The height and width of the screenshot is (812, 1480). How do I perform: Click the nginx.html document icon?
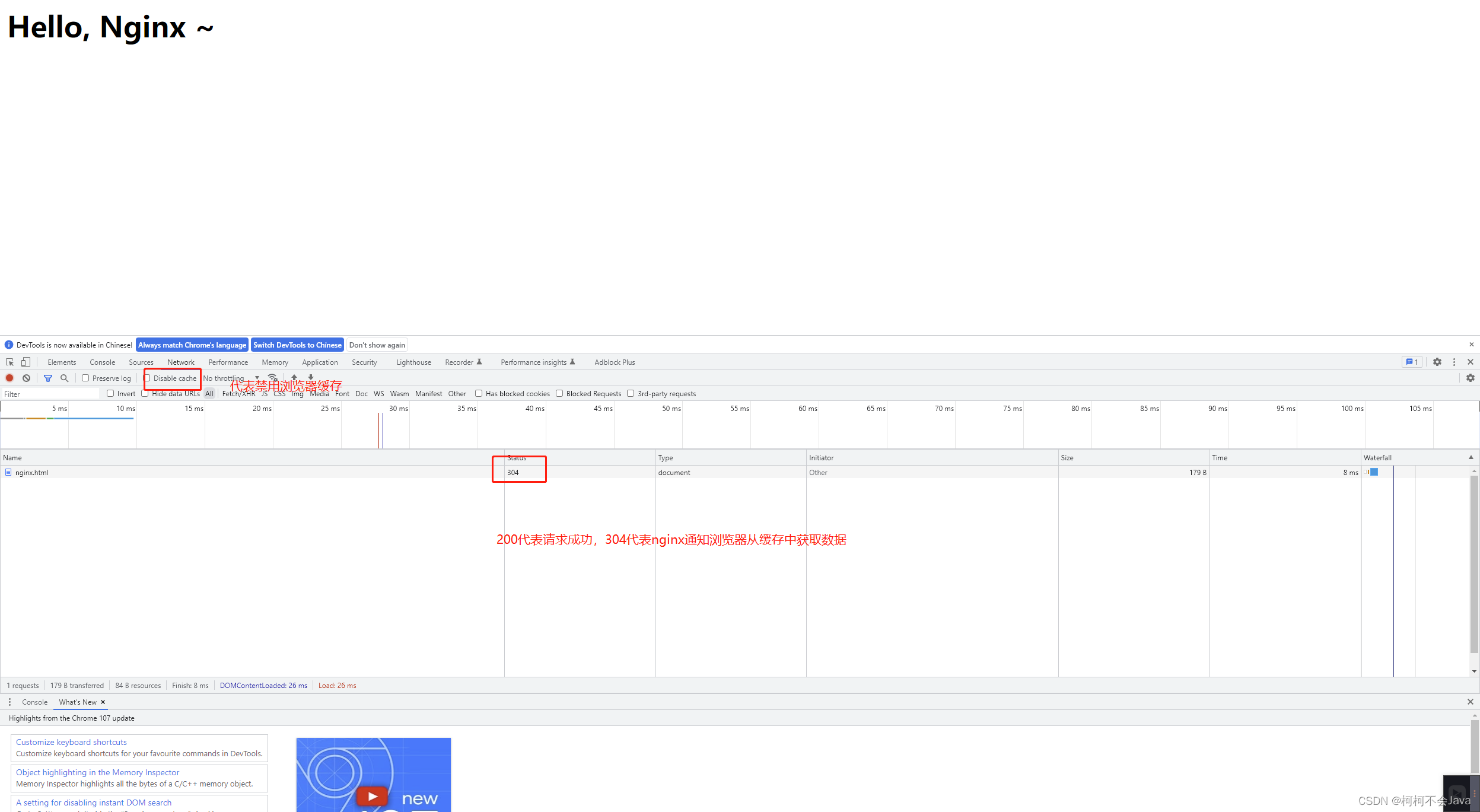8,473
